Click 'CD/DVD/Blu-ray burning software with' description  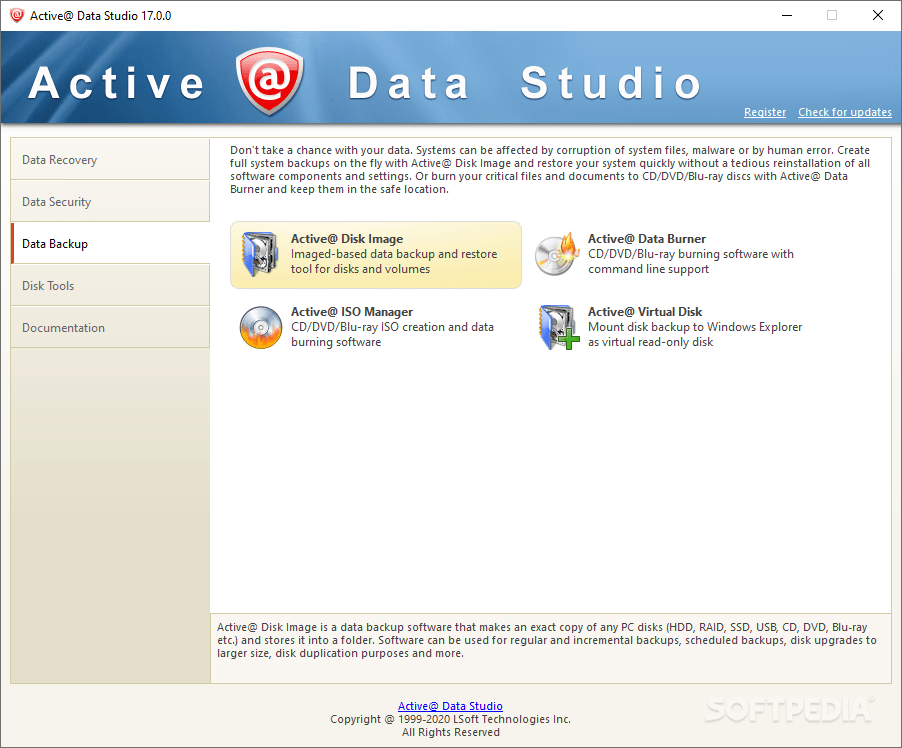[x=690, y=254]
